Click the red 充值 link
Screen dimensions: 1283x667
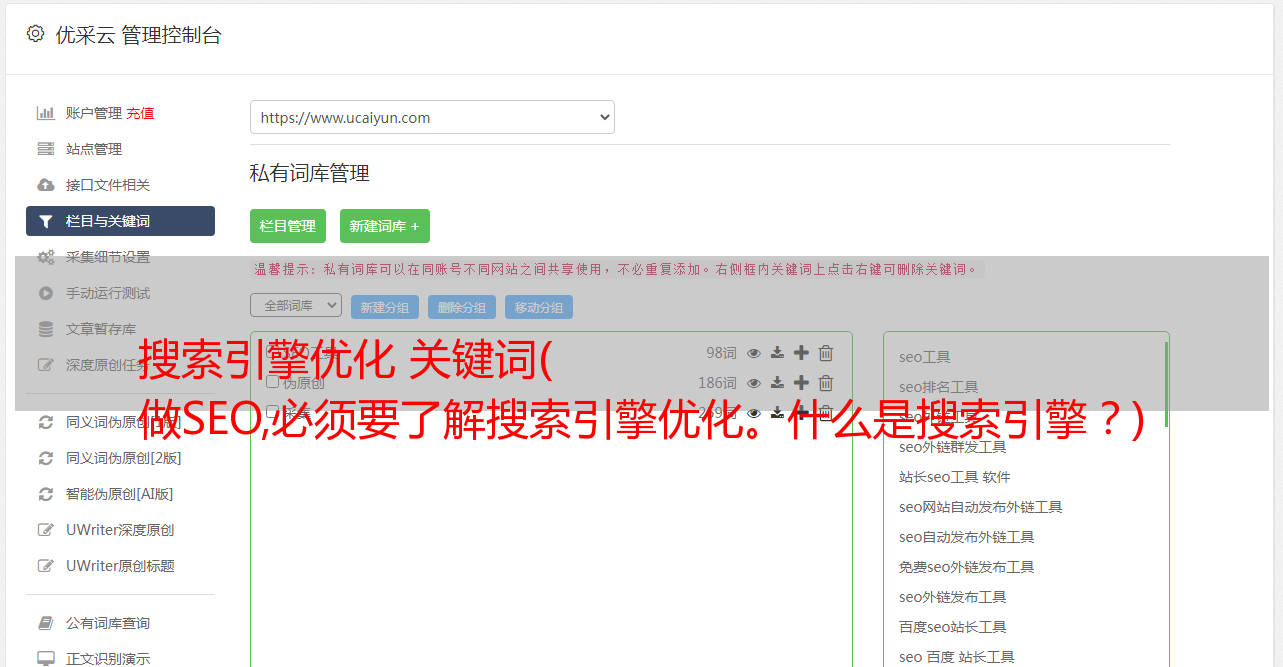click(x=140, y=113)
